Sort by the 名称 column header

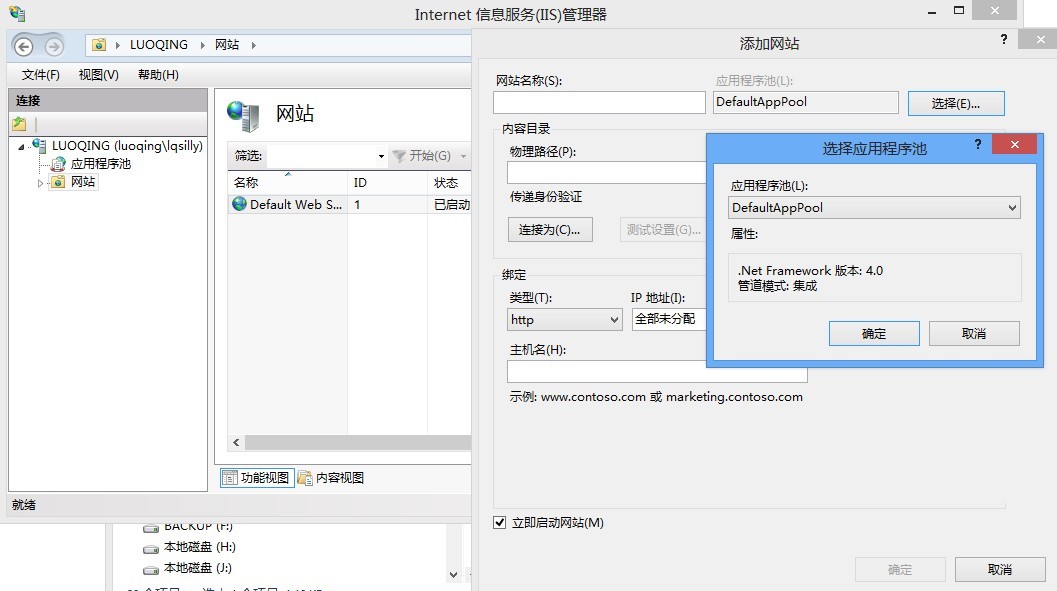click(287, 183)
